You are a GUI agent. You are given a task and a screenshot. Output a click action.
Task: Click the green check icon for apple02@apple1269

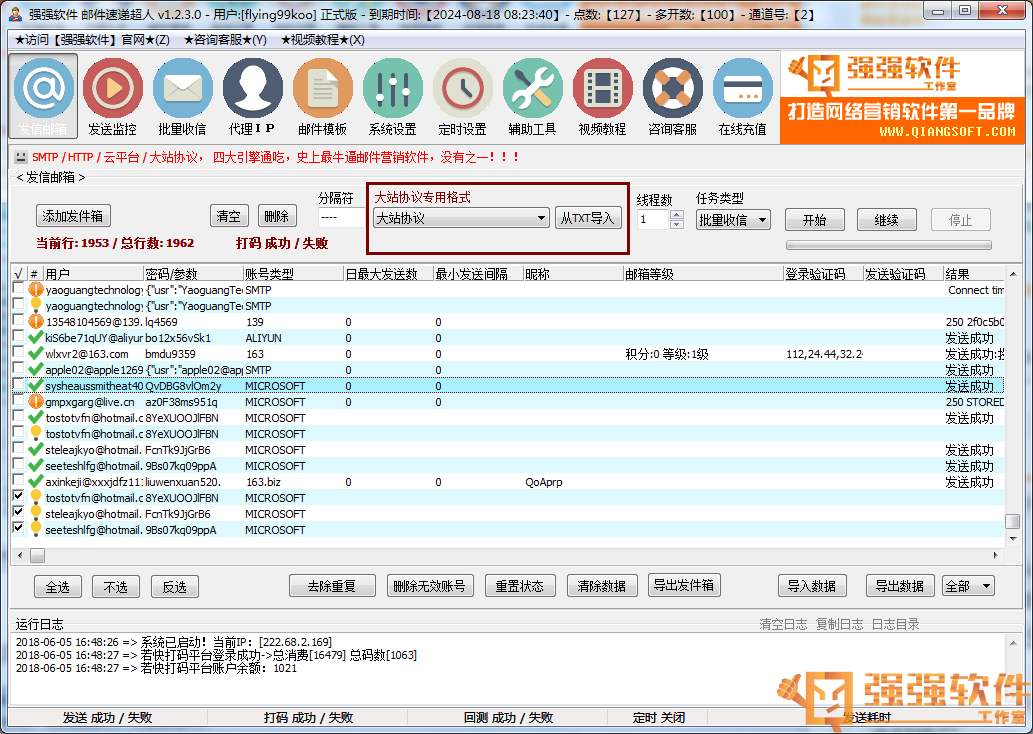(36, 370)
